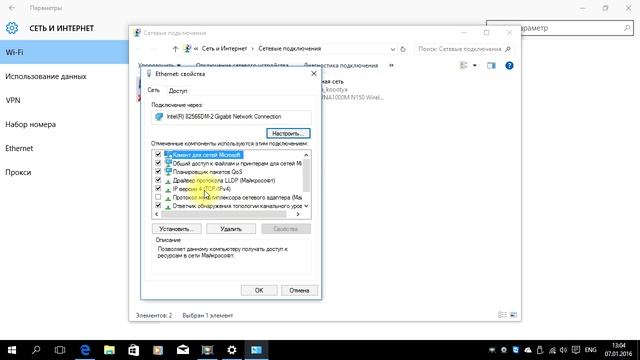
Task: Click OneDrive cloud icon in system tray
Action: [528, 350]
